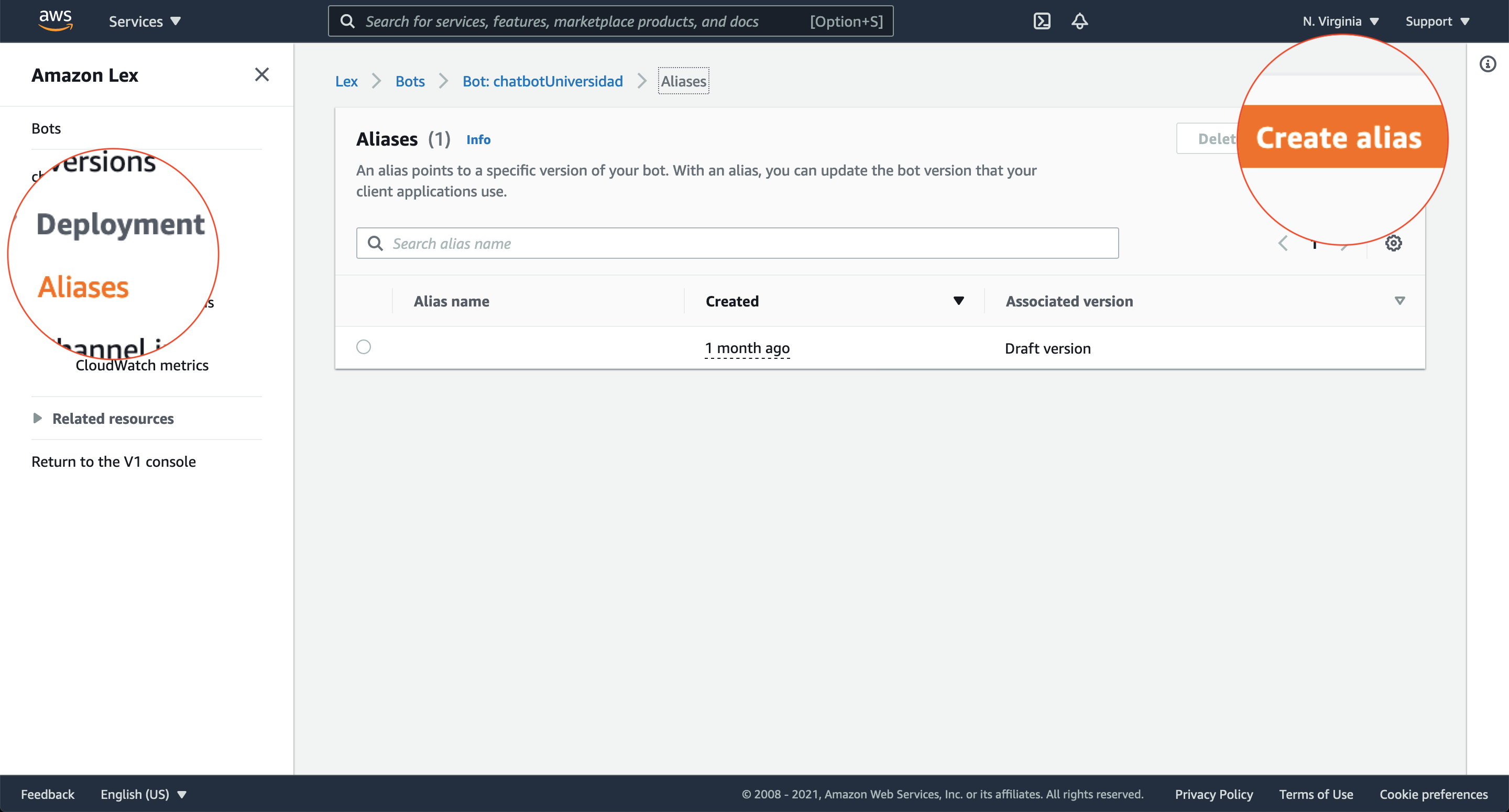Open the N. Virginia region dropdown
1509x812 pixels.
pos(1340,21)
